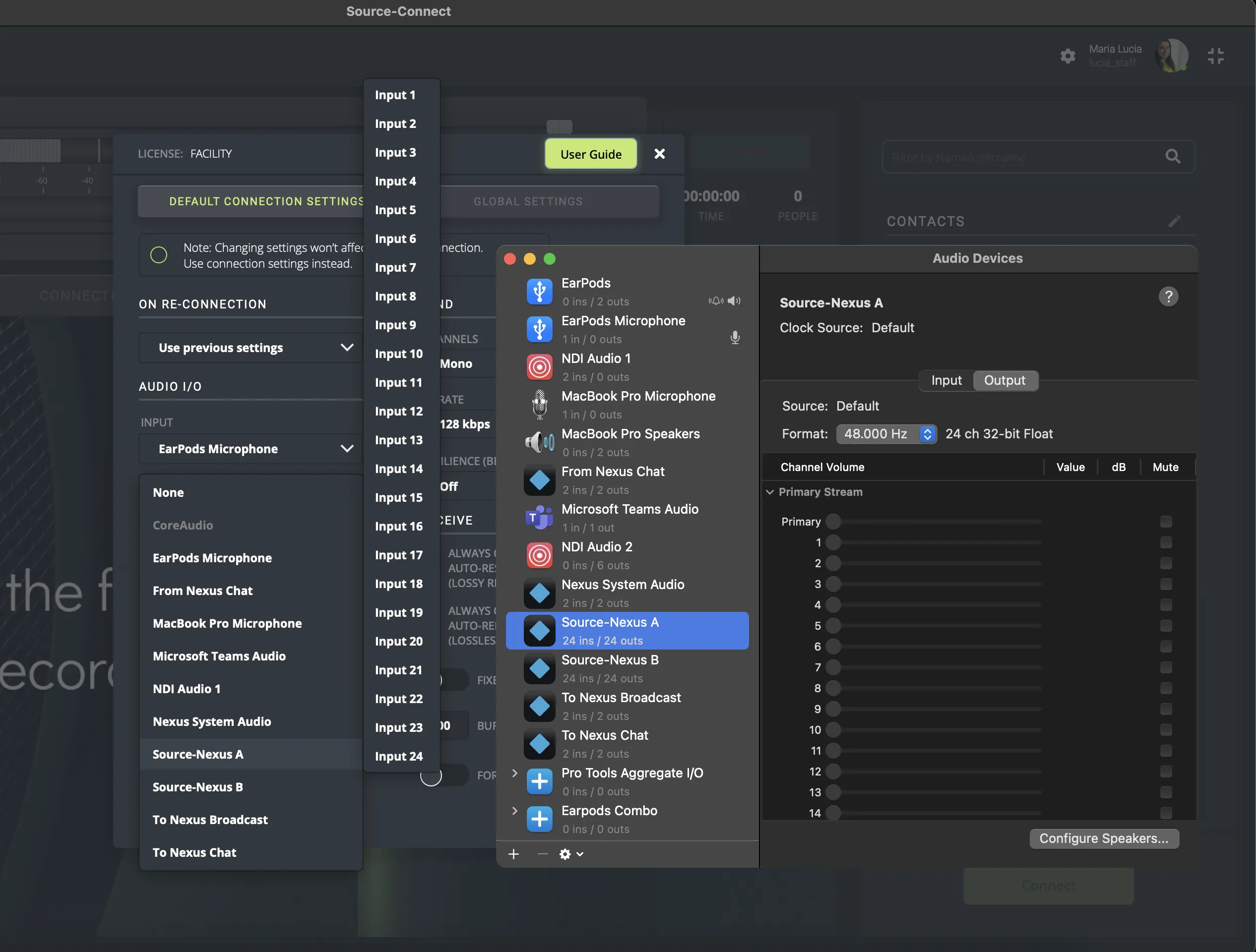Click Maria Lucia profile avatar
The width and height of the screenshot is (1256, 952).
pyautogui.click(x=1171, y=55)
